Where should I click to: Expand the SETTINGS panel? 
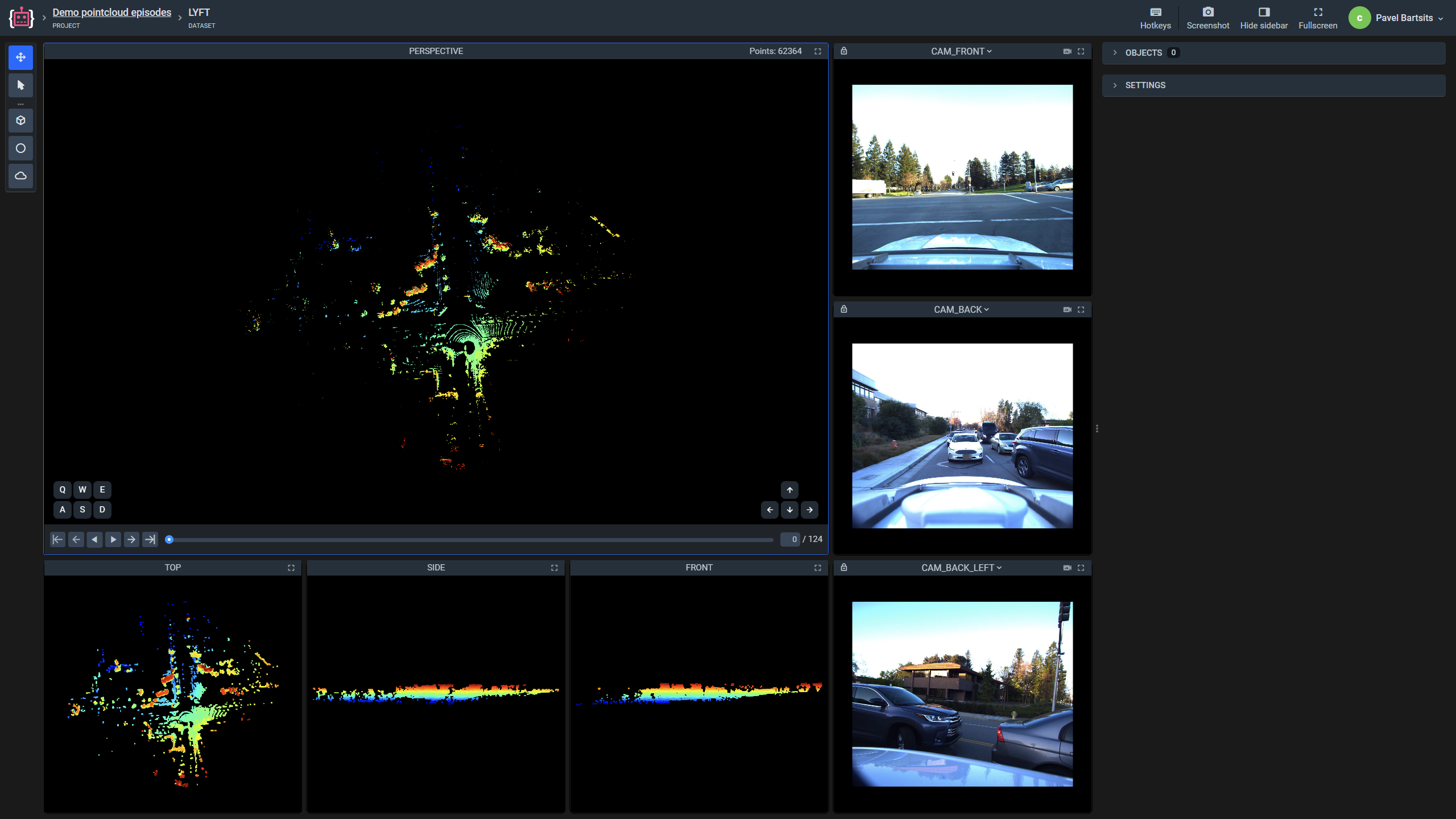click(x=1114, y=85)
